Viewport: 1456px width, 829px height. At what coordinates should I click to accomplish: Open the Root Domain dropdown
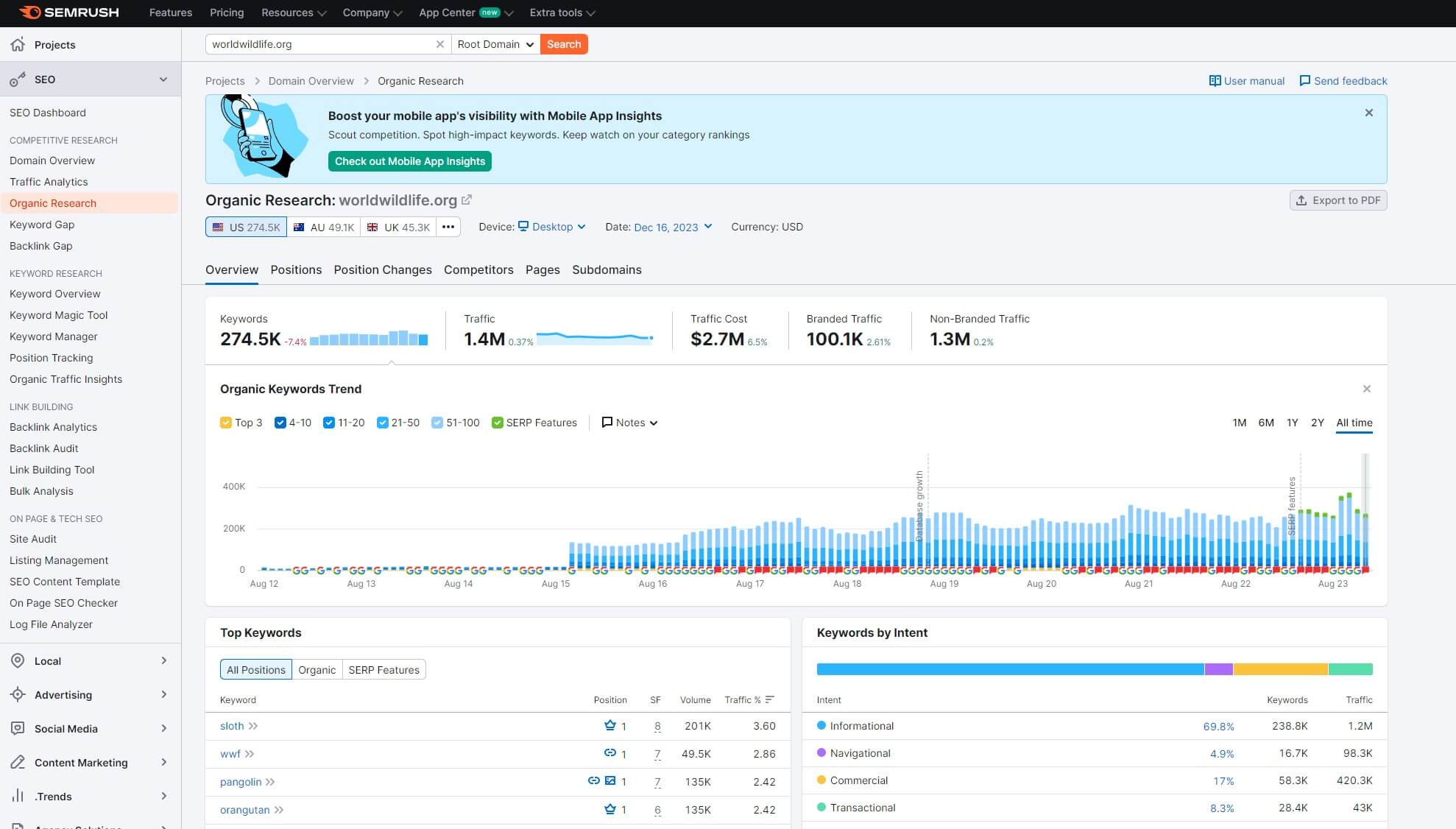tap(495, 44)
